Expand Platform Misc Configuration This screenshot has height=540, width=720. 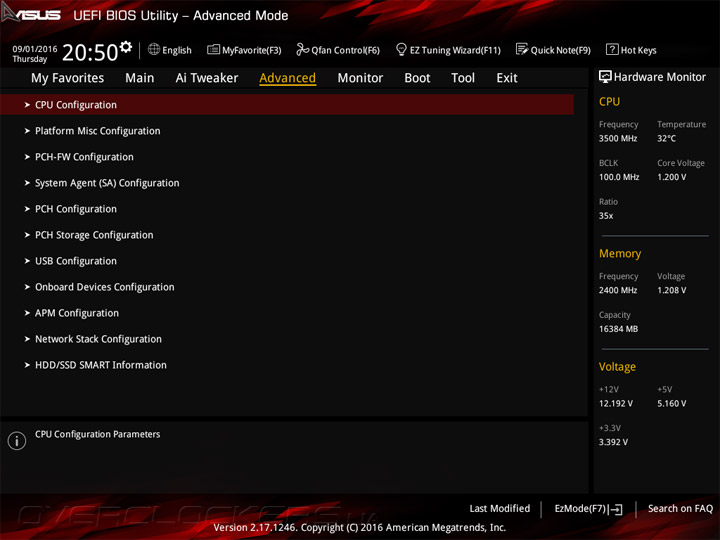[287, 131]
